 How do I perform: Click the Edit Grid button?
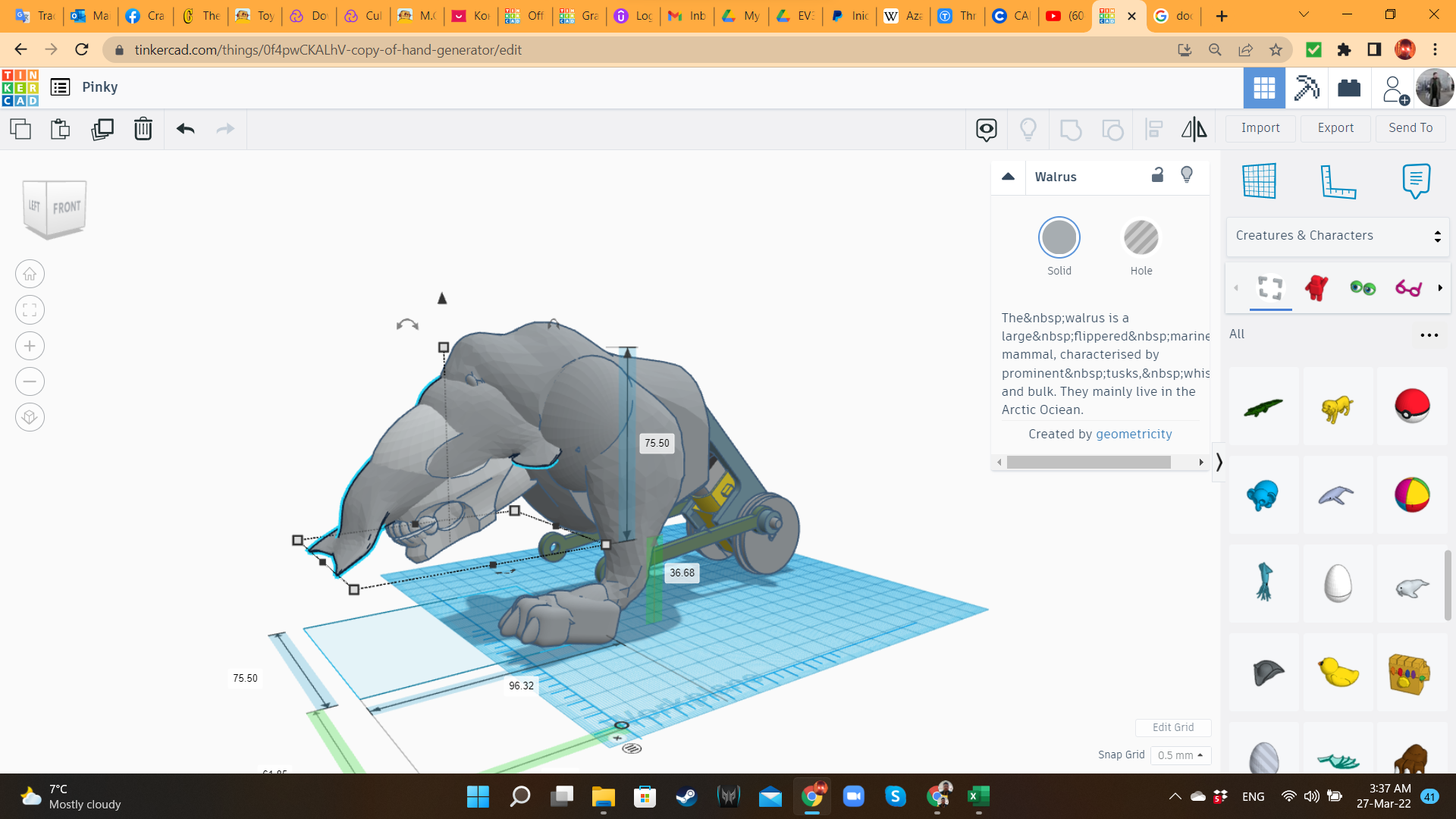(1172, 727)
